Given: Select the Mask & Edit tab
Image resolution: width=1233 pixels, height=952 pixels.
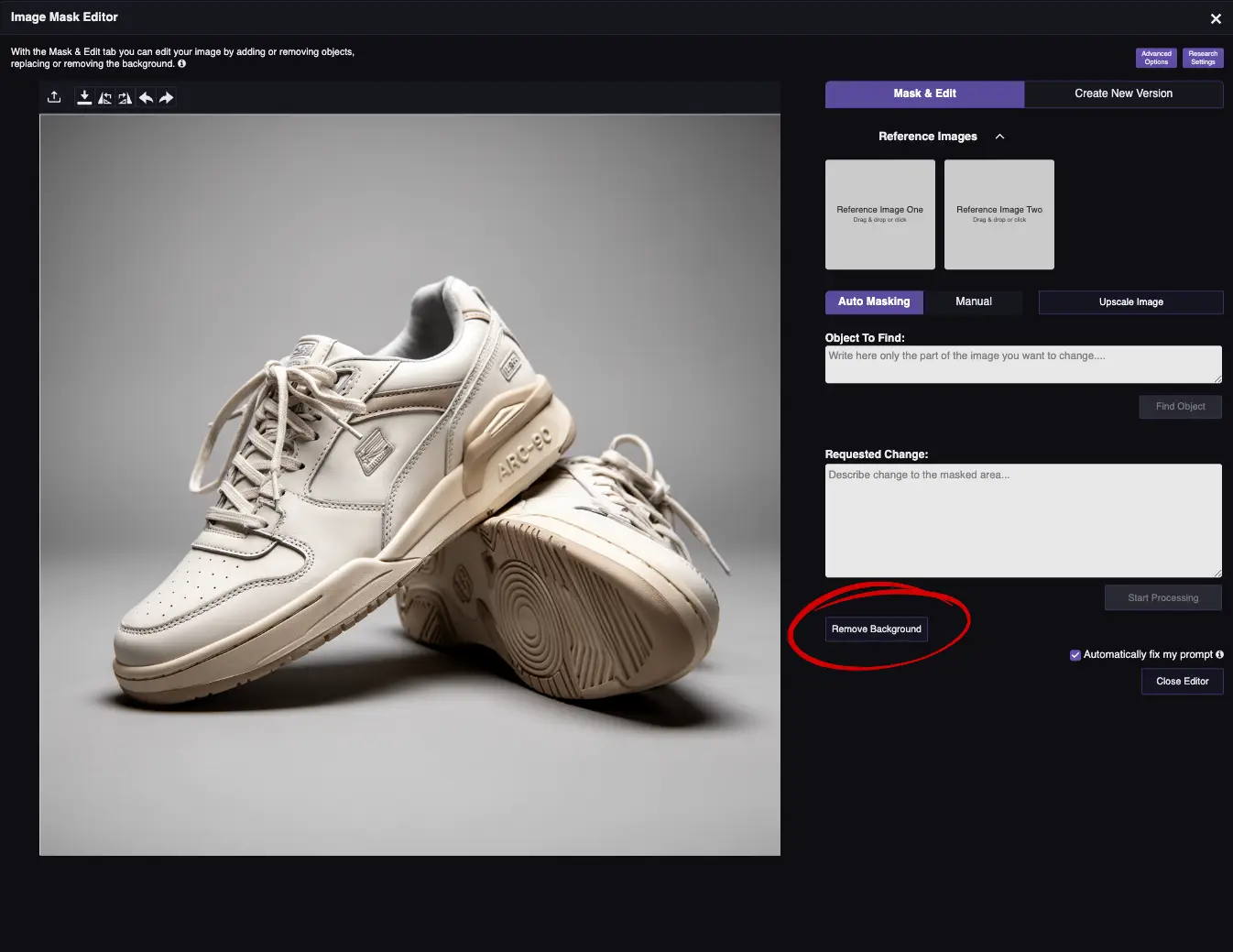Looking at the screenshot, I should pos(924,93).
